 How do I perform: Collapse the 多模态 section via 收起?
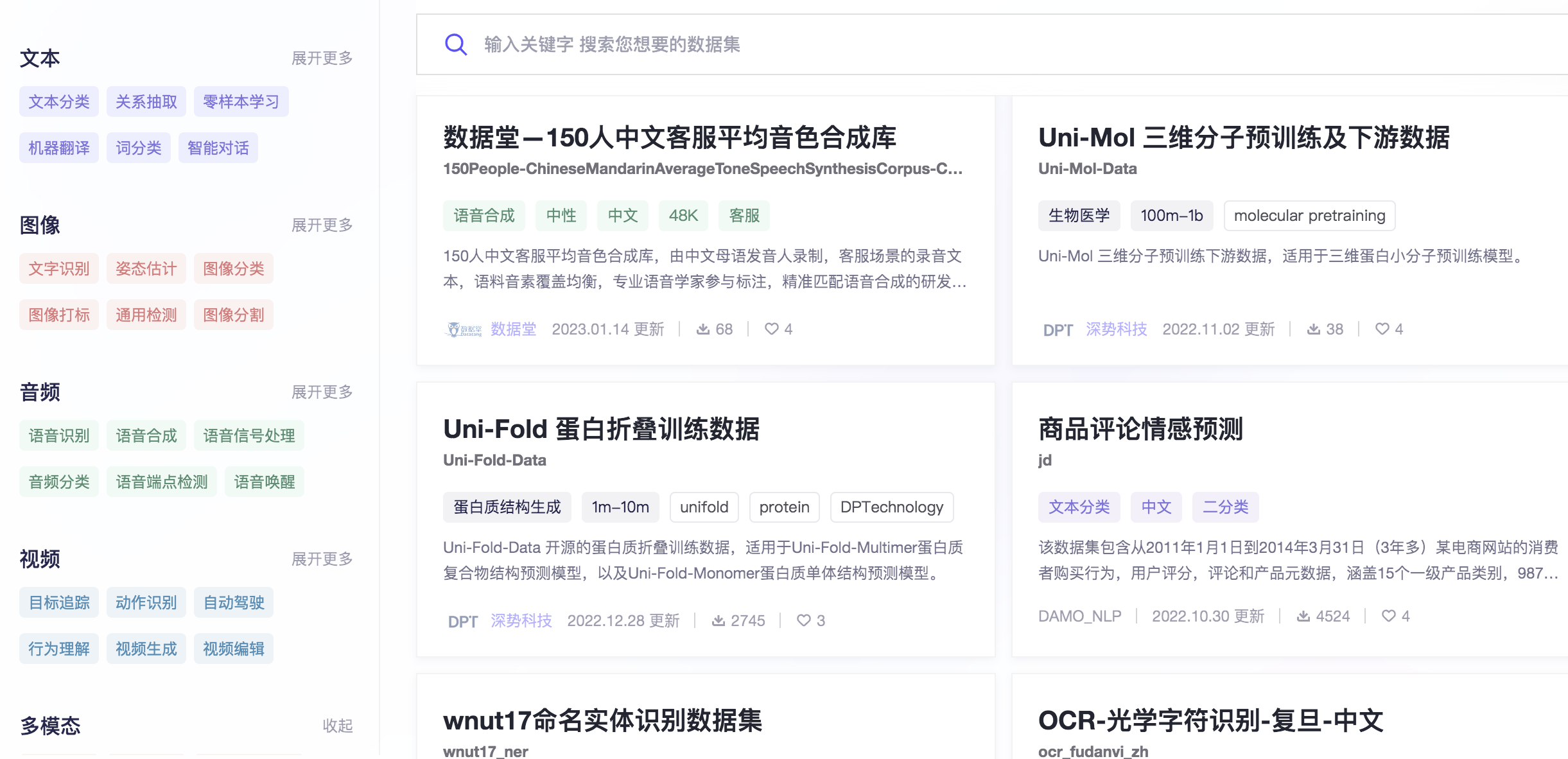tap(338, 726)
